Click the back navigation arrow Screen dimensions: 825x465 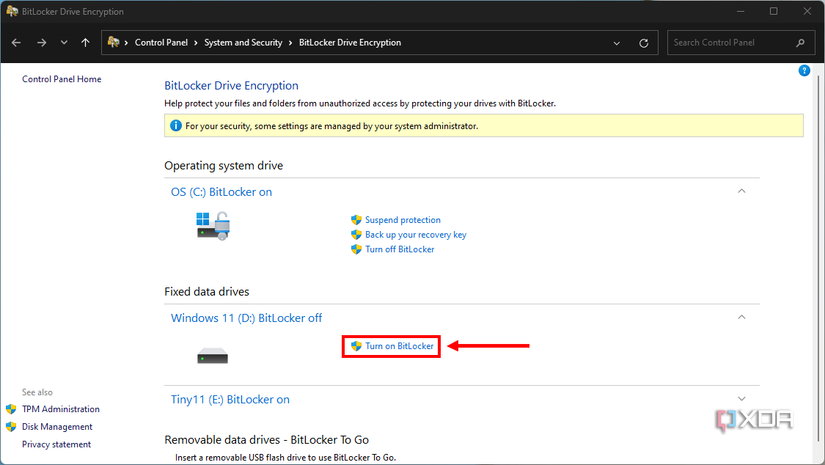tap(17, 43)
